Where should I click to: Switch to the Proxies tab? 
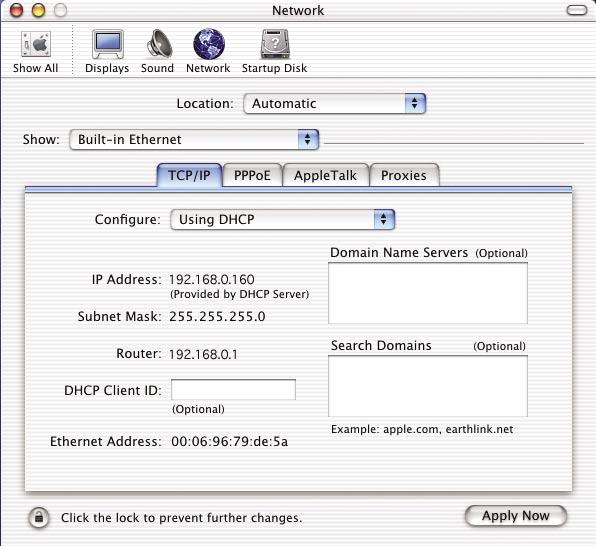coord(404,175)
